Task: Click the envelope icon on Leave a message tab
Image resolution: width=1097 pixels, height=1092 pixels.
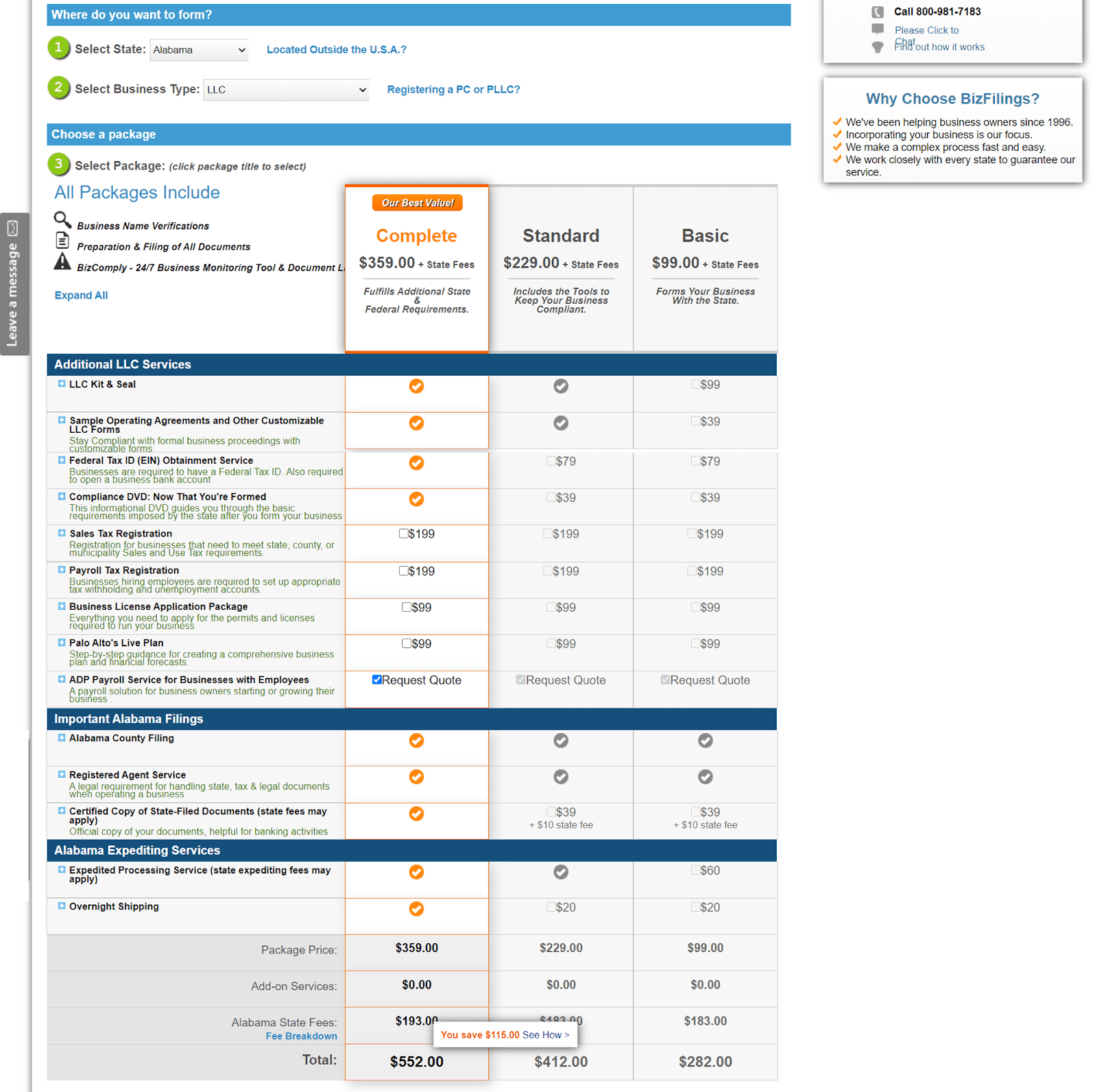Action: coord(13,228)
